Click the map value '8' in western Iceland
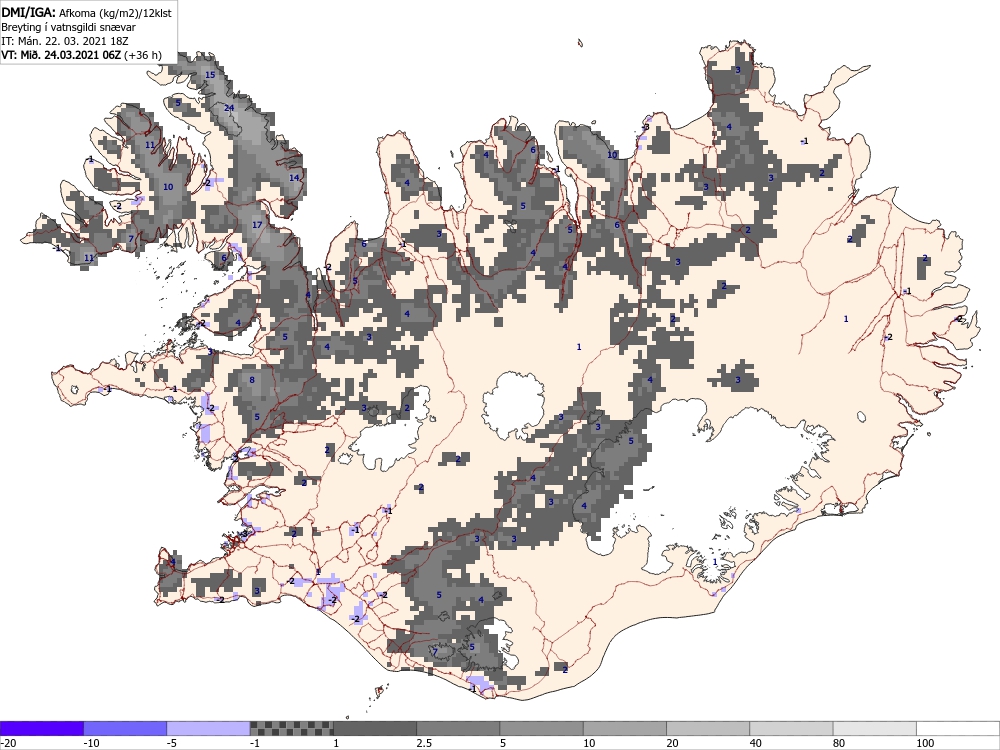This screenshot has width=1000, height=750. 252,379
